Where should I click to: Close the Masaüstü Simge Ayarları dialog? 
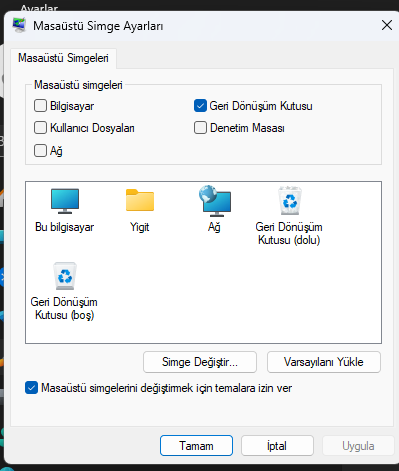[x=387, y=25]
